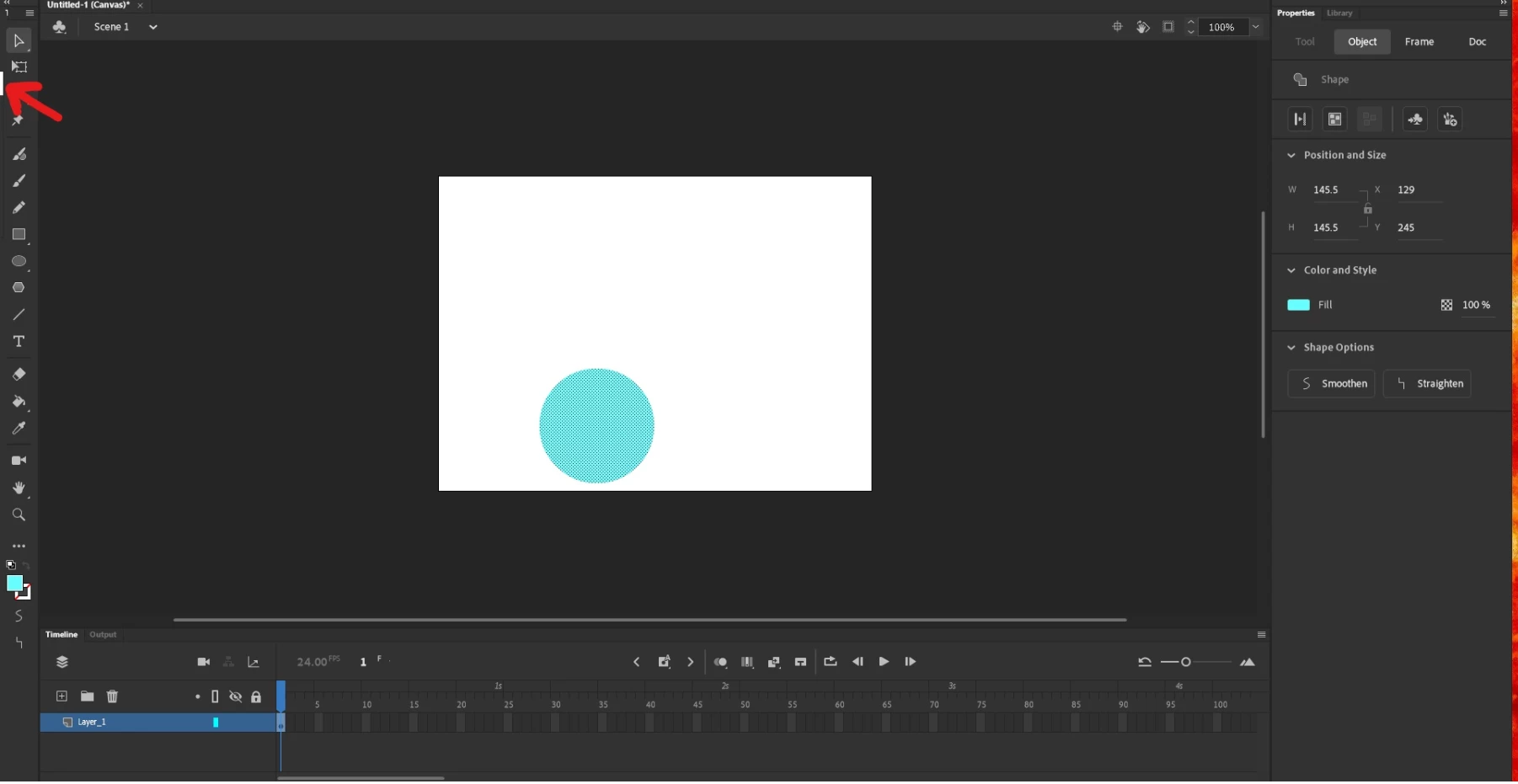Select the Paint Bucket tool
This screenshot has height=784, width=1518.
tap(19, 402)
